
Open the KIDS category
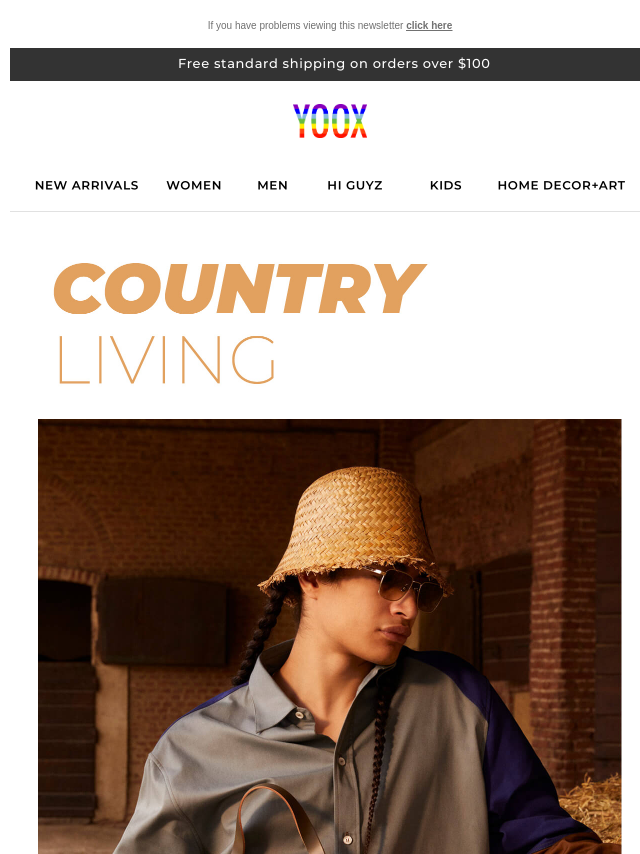pos(446,185)
